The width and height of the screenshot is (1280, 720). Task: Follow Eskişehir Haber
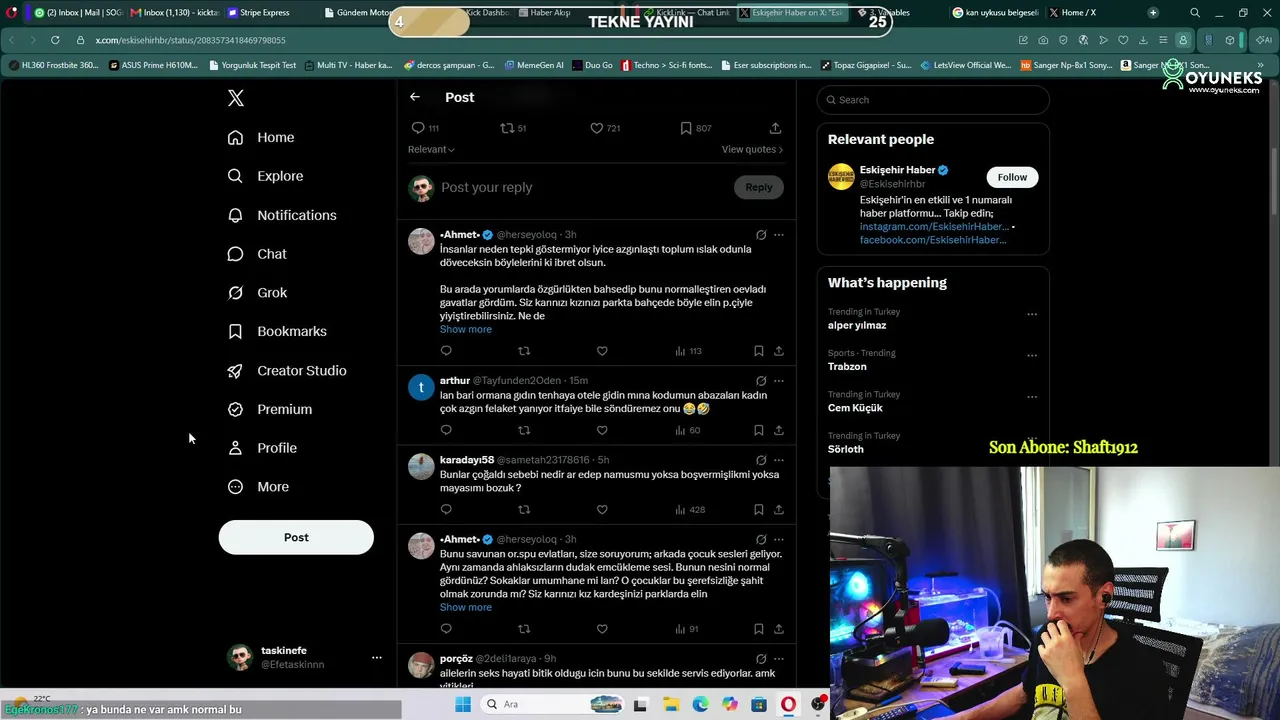[x=1012, y=177]
